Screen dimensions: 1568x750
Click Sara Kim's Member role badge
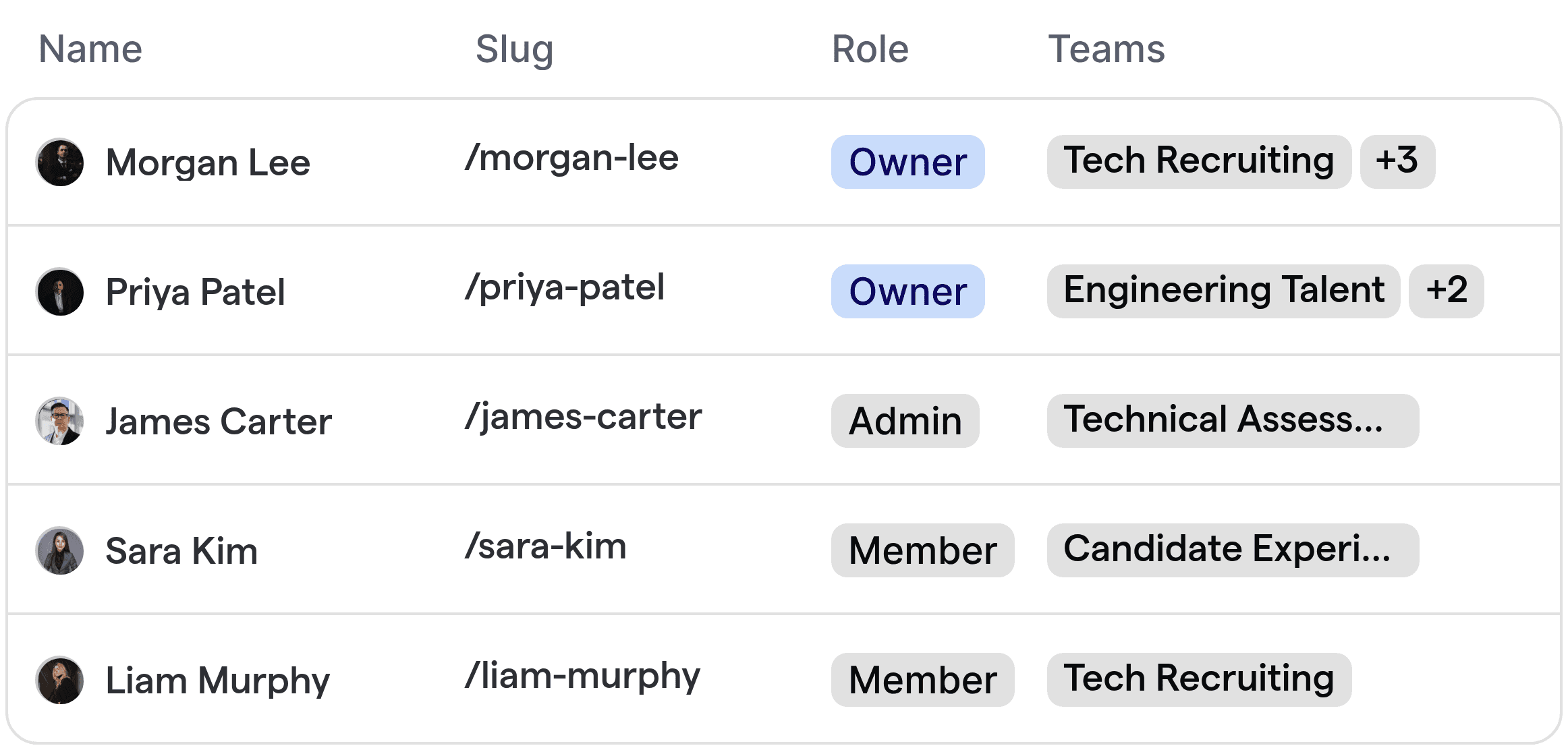click(922, 550)
